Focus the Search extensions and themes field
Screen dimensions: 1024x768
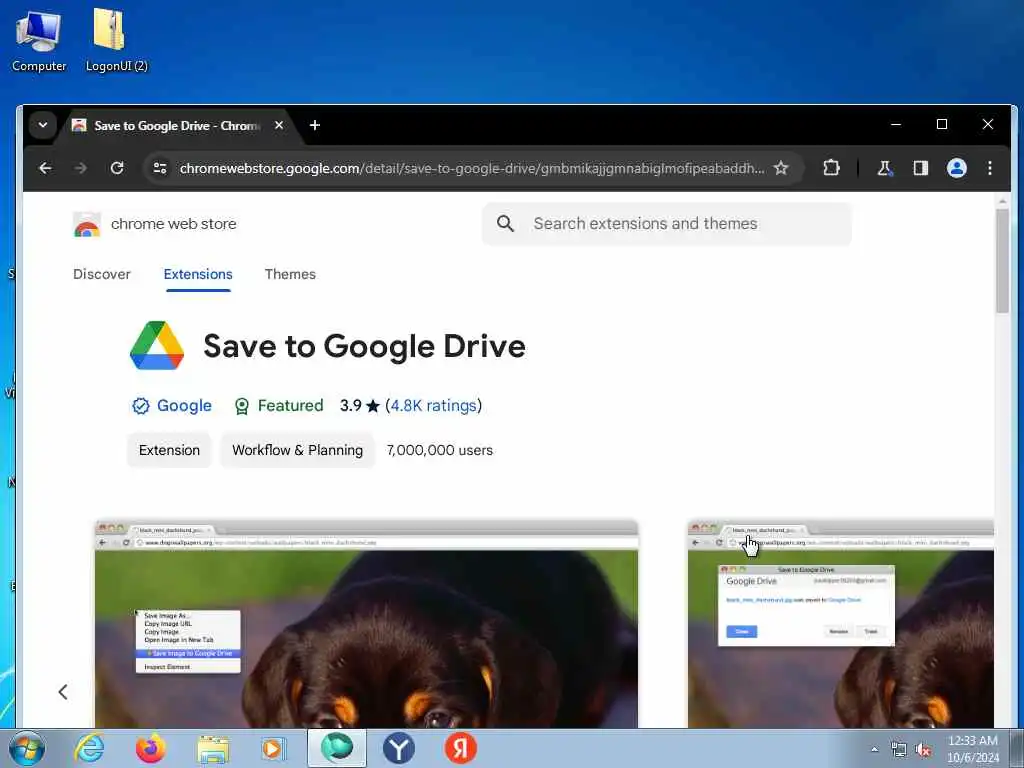click(x=667, y=224)
